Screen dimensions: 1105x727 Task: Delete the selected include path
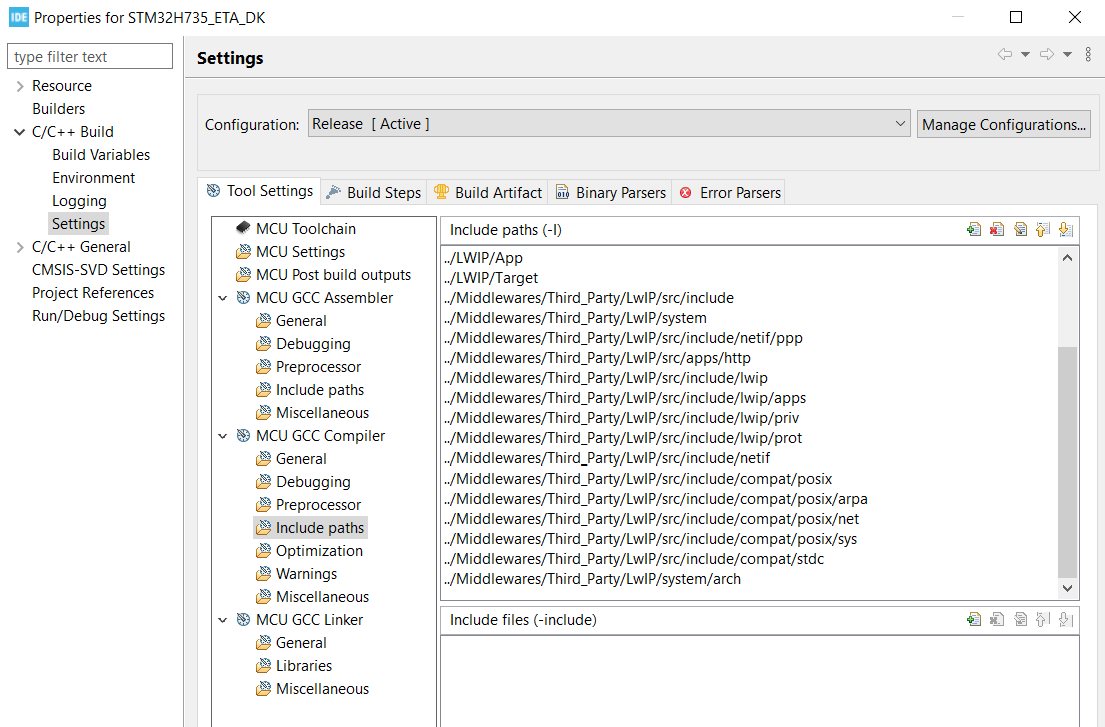pyautogui.click(x=996, y=228)
